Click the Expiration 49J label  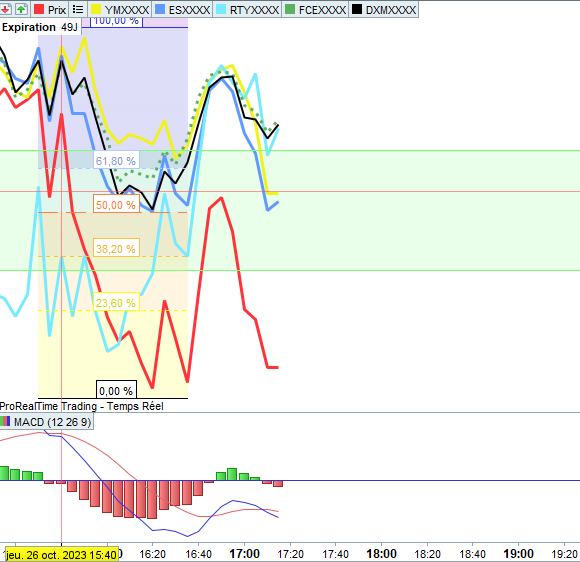(40, 27)
